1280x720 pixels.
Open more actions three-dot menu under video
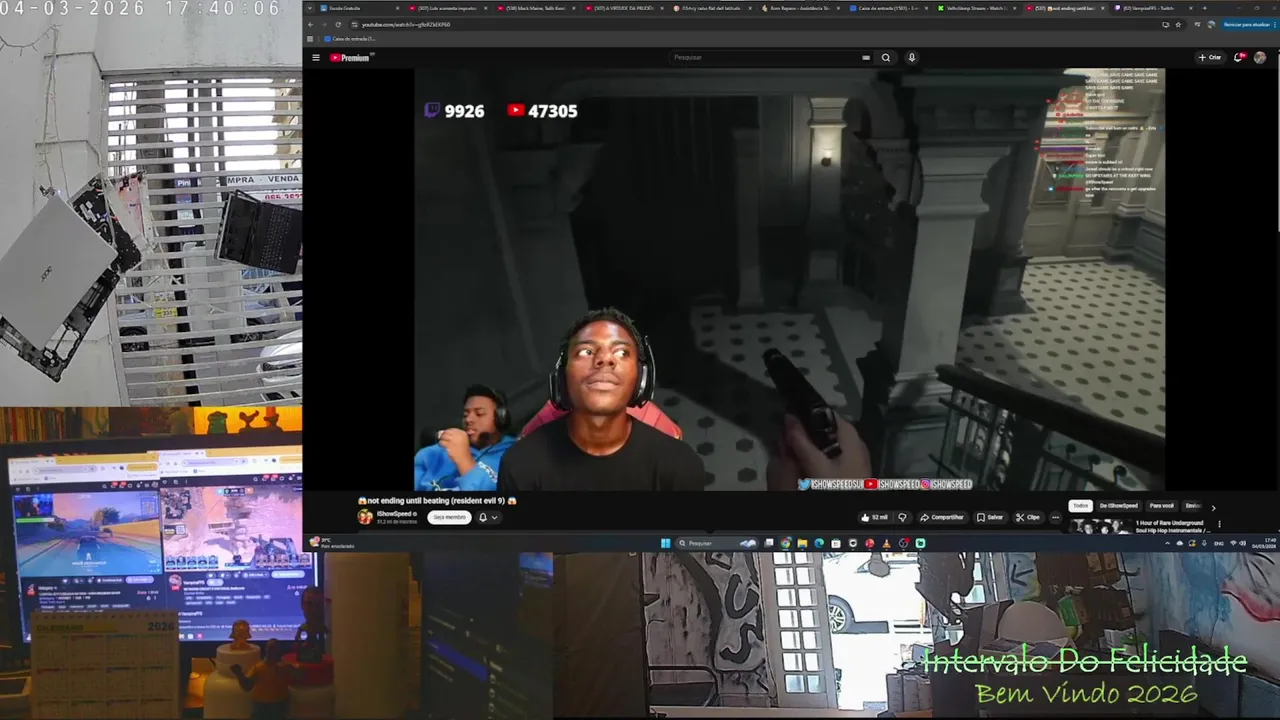(1055, 517)
